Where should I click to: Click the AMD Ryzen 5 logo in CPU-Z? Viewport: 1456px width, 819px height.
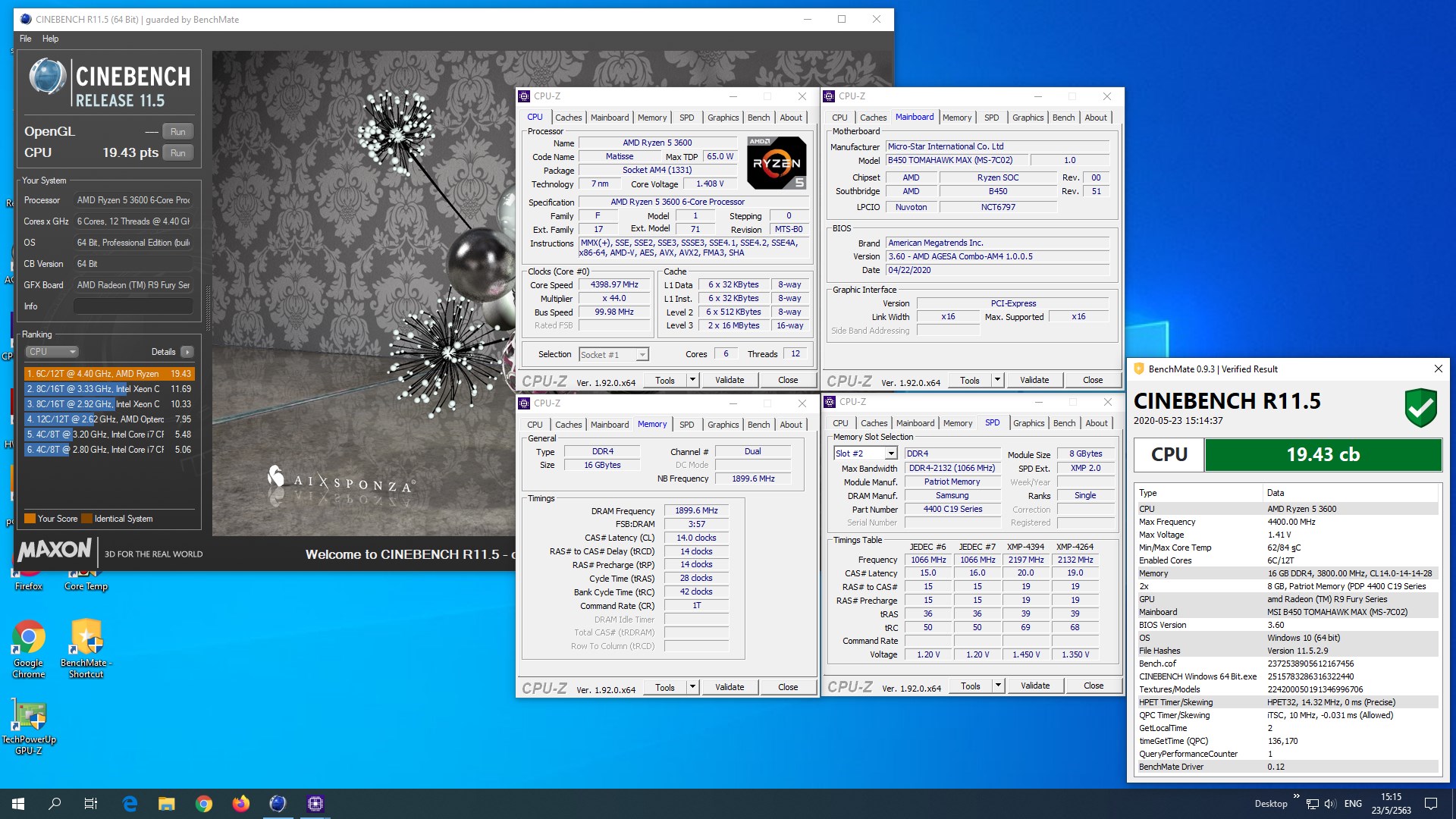[x=777, y=162]
